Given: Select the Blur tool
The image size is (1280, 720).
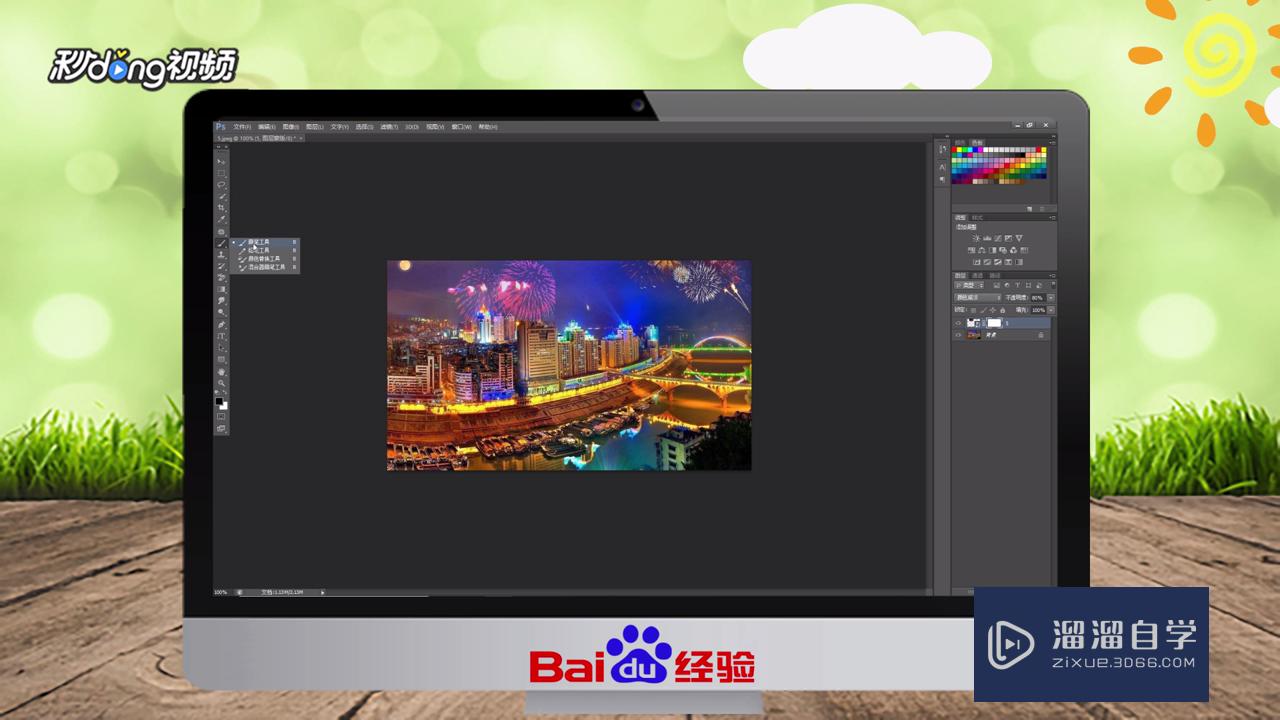Looking at the screenshot, I should click(x=221, y=300).
